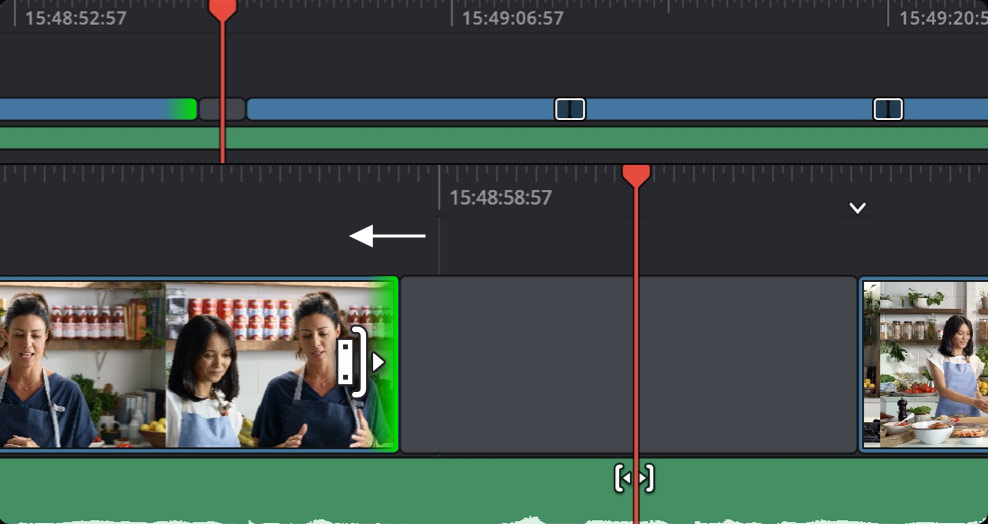Click the trim bracket cursor on clip edge

[352, 362]
